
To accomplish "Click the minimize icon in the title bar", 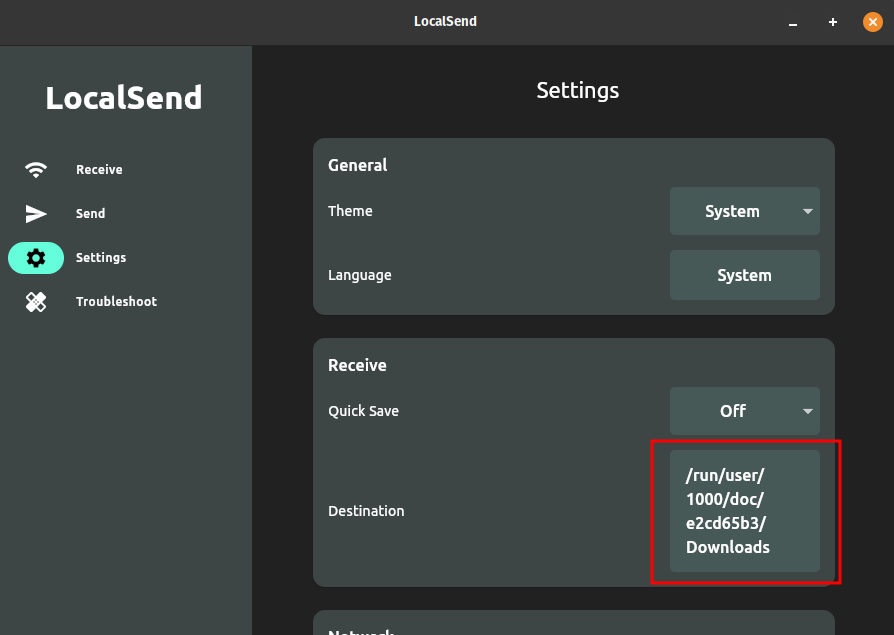I will (x=793, y=21).
